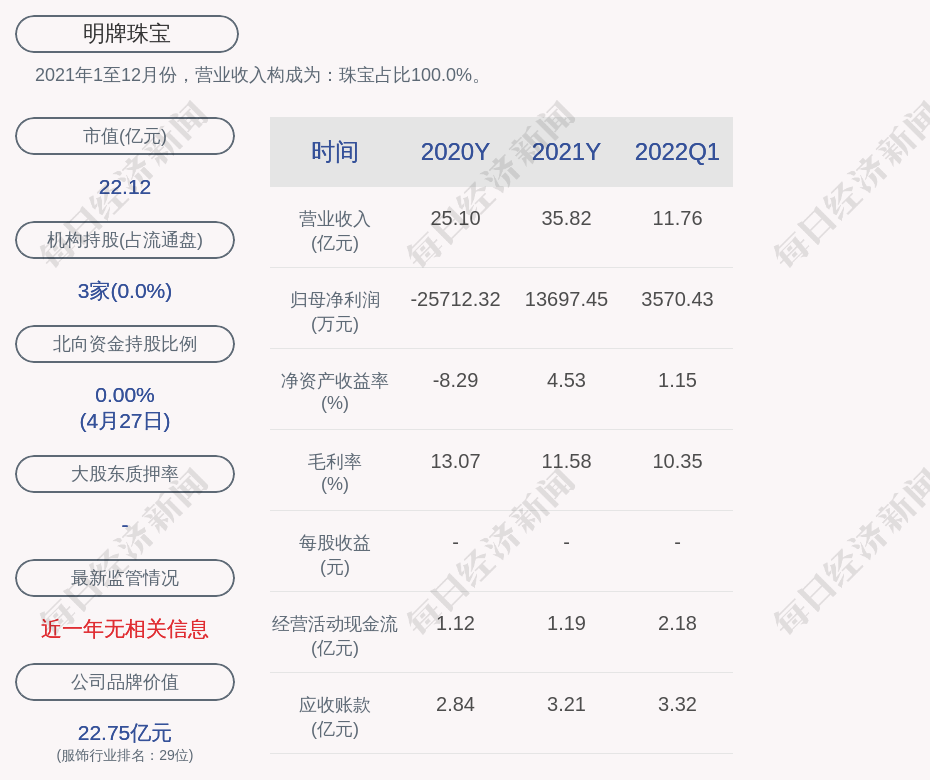The width and height of the screenshot is (930, 780).
Task: Click the 公司品牌价值 pill
Action: click(125, 682)
